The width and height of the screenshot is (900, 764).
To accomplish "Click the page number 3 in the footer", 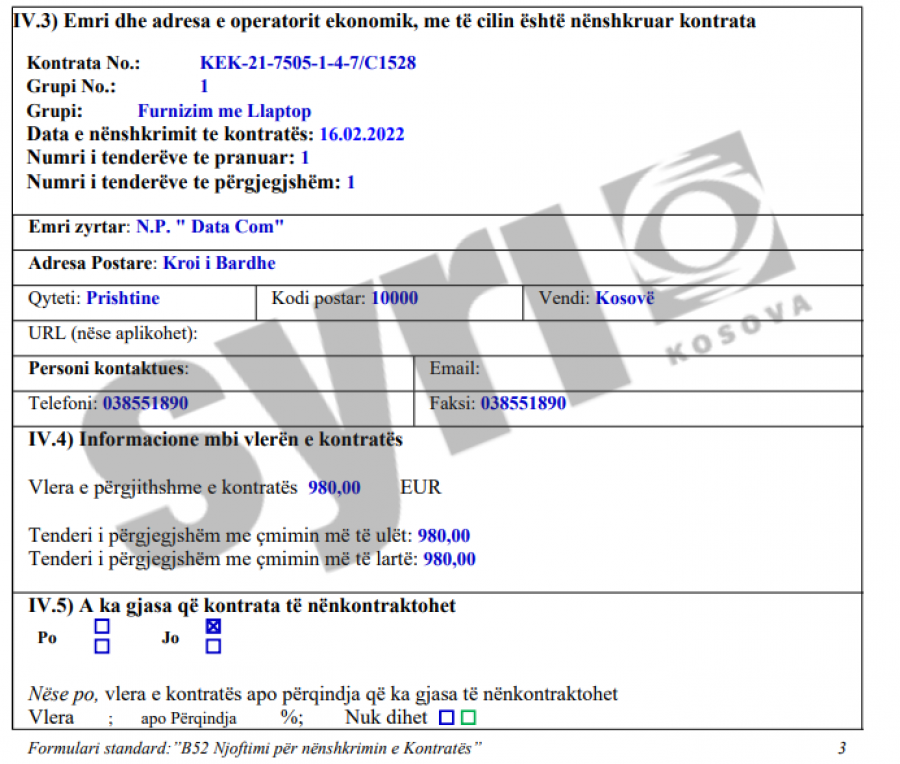I will point(841,748).
